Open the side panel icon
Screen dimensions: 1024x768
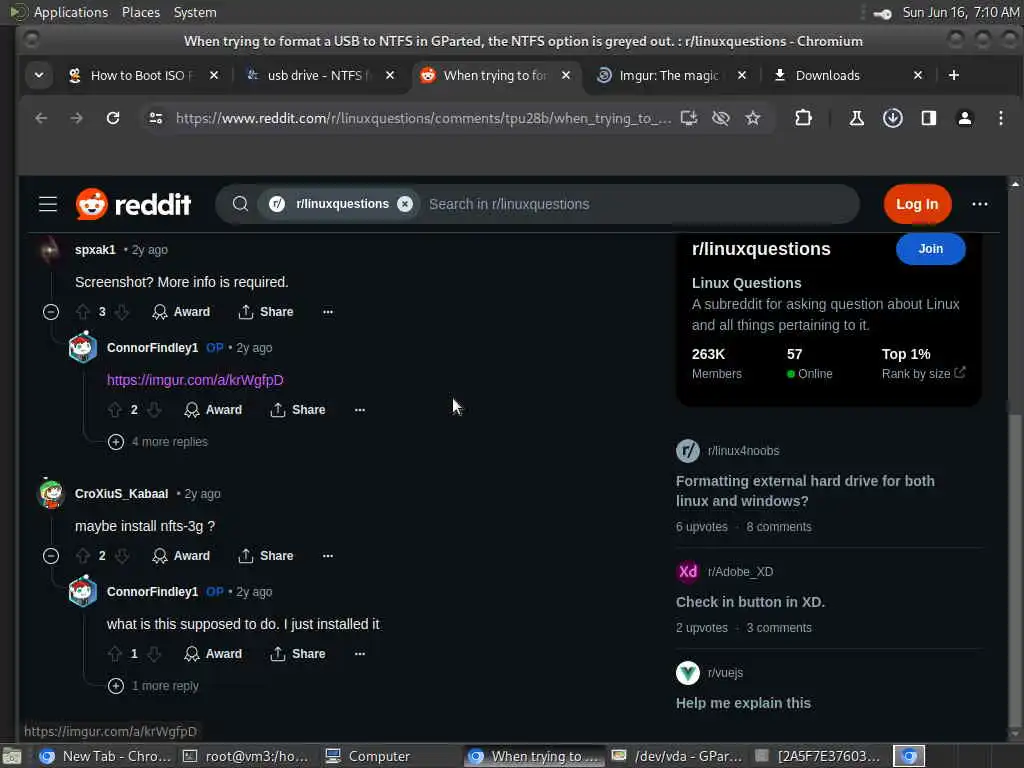pos(929,118)
